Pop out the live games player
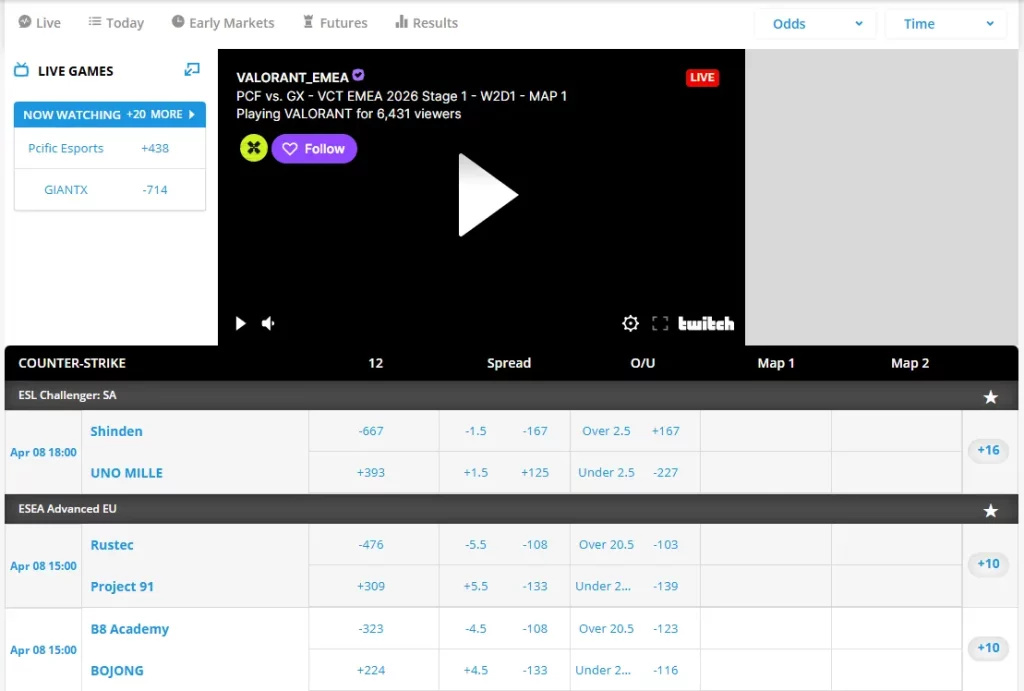1024x691 pixels. pyautogui.click(x=191, y=69)
